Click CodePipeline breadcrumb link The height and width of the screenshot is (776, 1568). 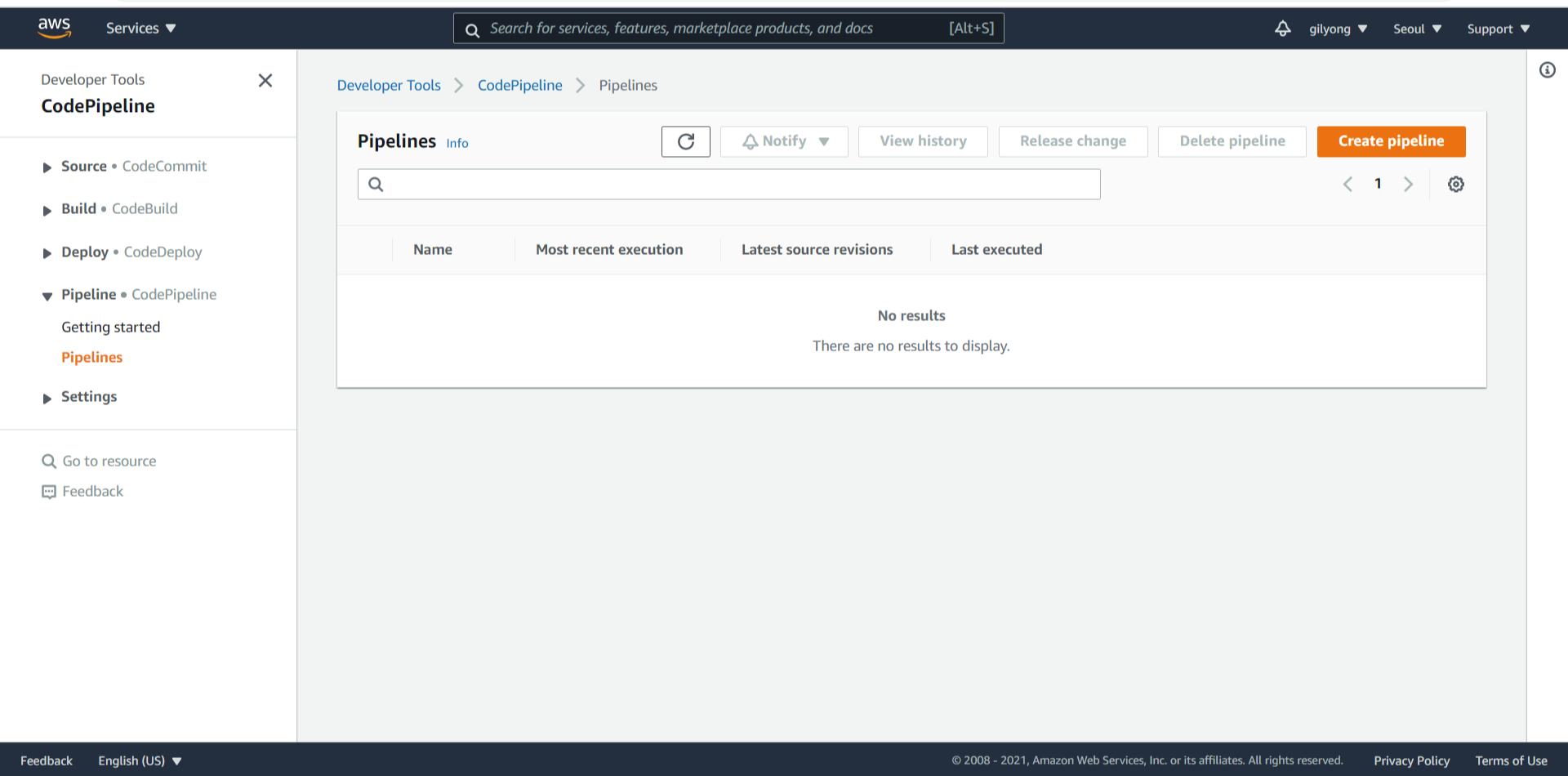(x=520, y=86)
